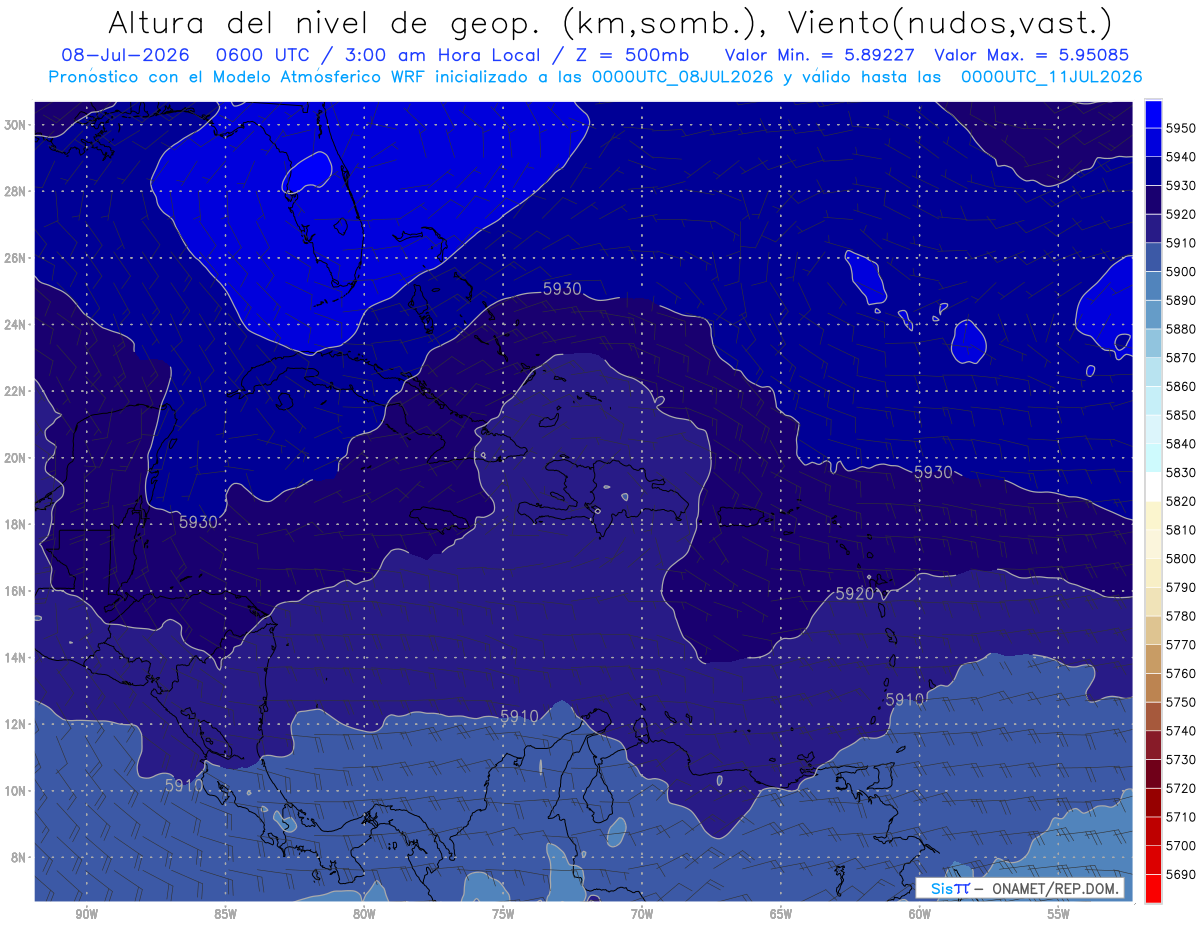Click the "5800" legend label
Viewport: 1200px width, 927px height.
1180,559
